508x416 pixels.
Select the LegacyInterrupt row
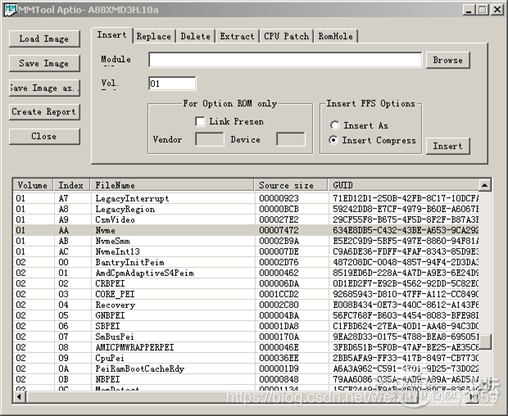(x=246, y=198)
